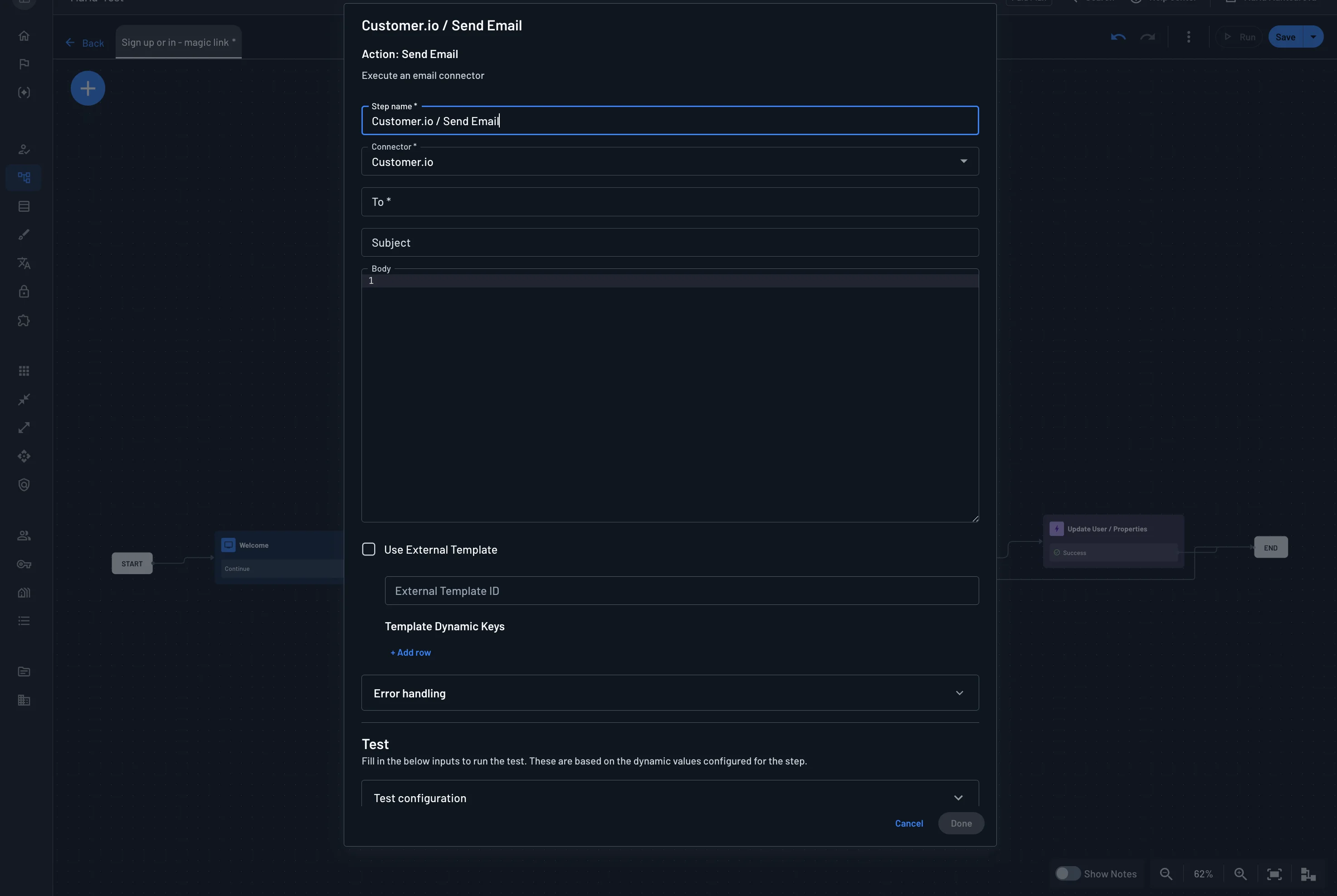Click the outward-arrows sidebar icon
The image size is (1337, 896).
[24, 428]
